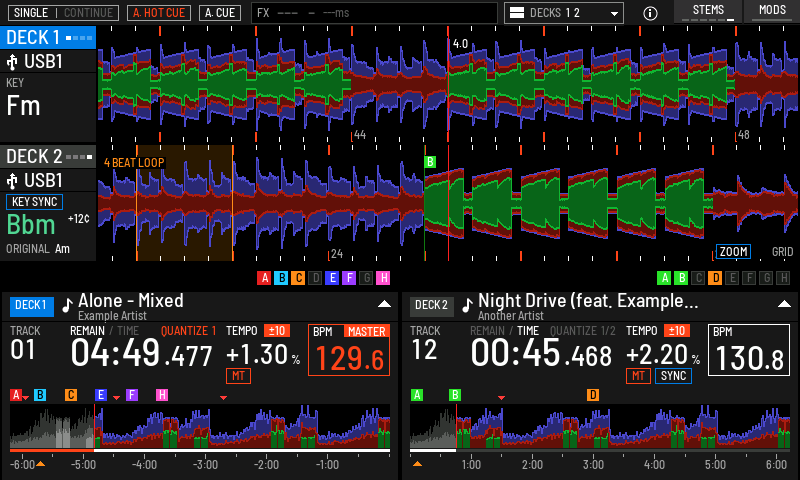Toggle A. HOT CUE auto hot cue

(159, 13)
